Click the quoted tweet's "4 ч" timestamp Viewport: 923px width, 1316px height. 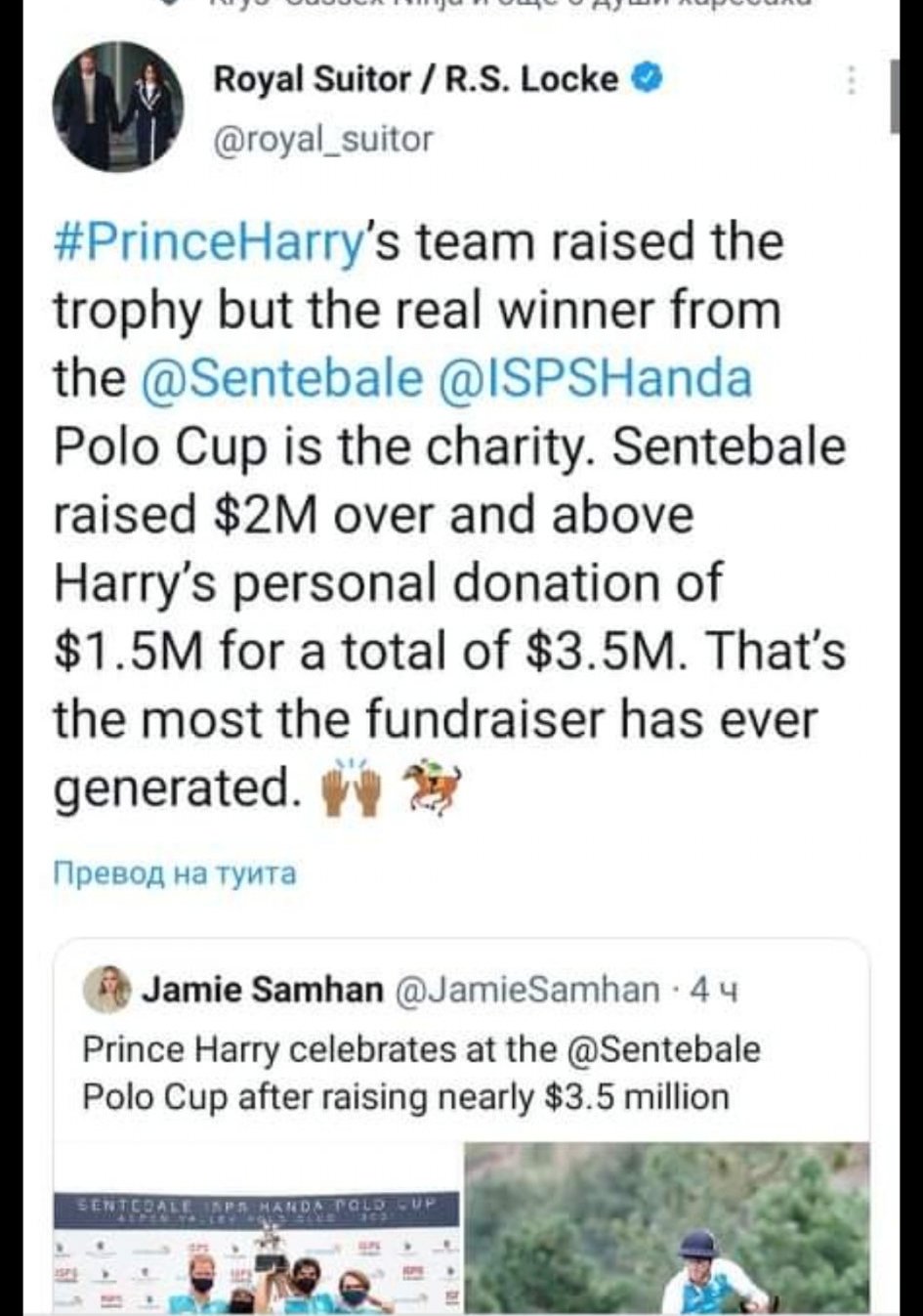714,991
